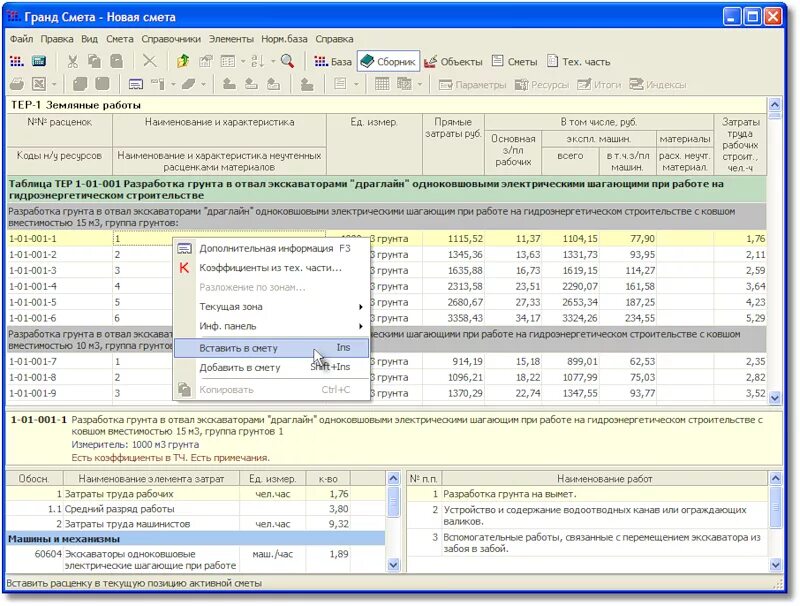The image size is (800, 606).
Task: Click the grid table icon in second toolbar
Action: coord(382,84)
